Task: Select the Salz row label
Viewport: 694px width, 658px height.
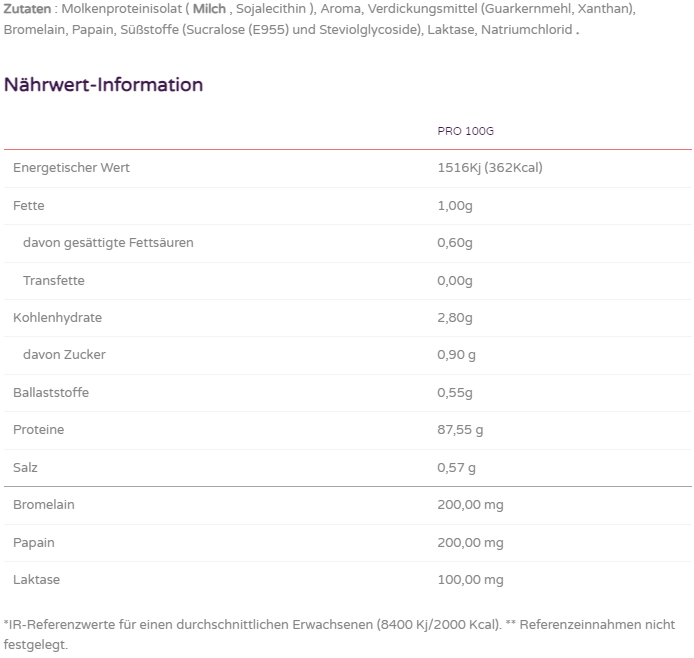Action: (26, 468)
